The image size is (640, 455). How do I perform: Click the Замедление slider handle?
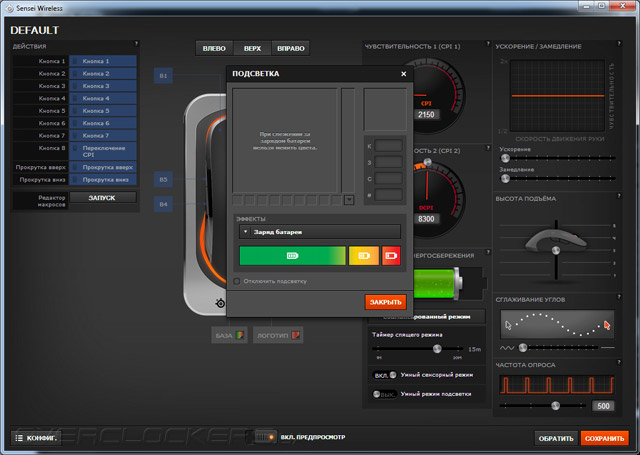[505, 178]
